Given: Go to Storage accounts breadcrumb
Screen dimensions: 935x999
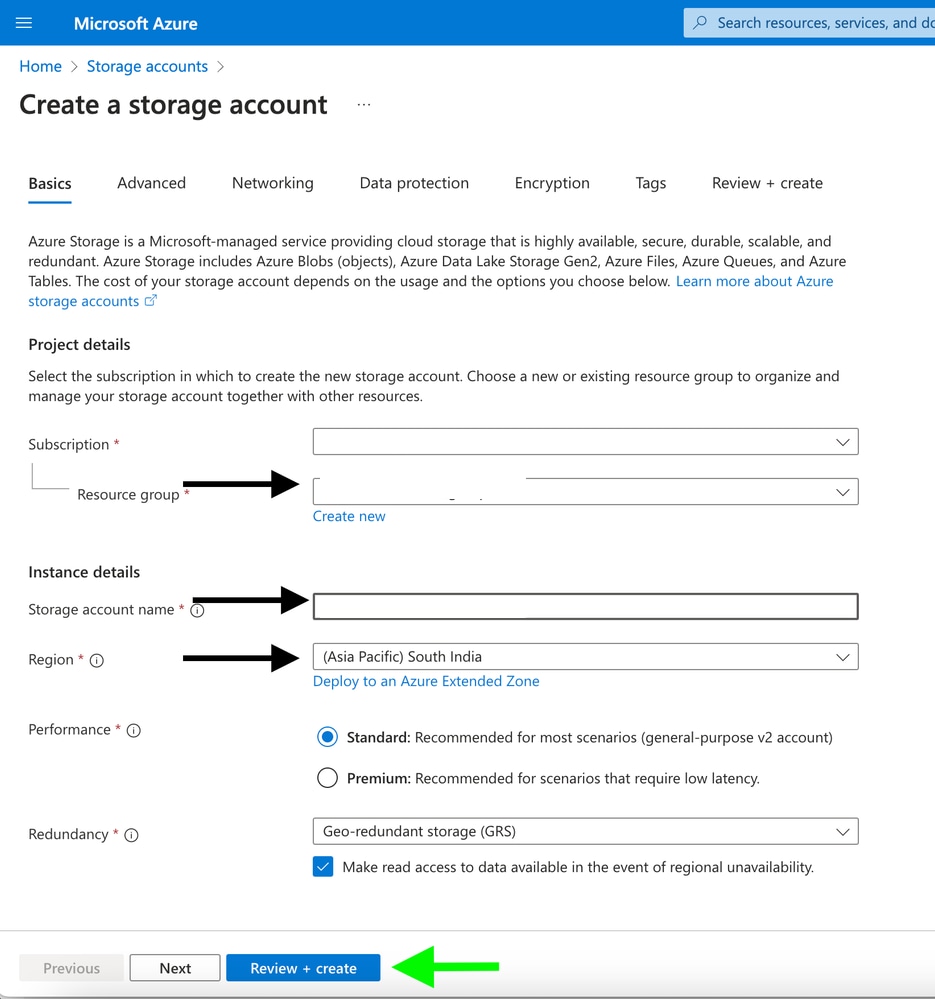Looking at the screenshot, I should tap(147, 66).
